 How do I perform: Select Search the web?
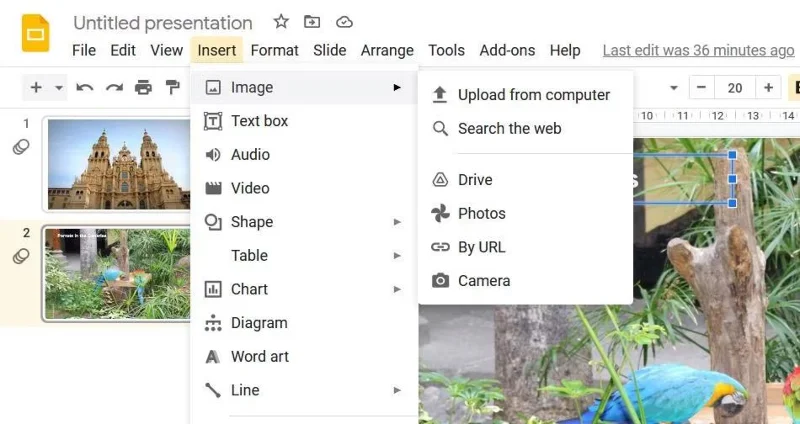pyautogui.click(x=526, y=129)
